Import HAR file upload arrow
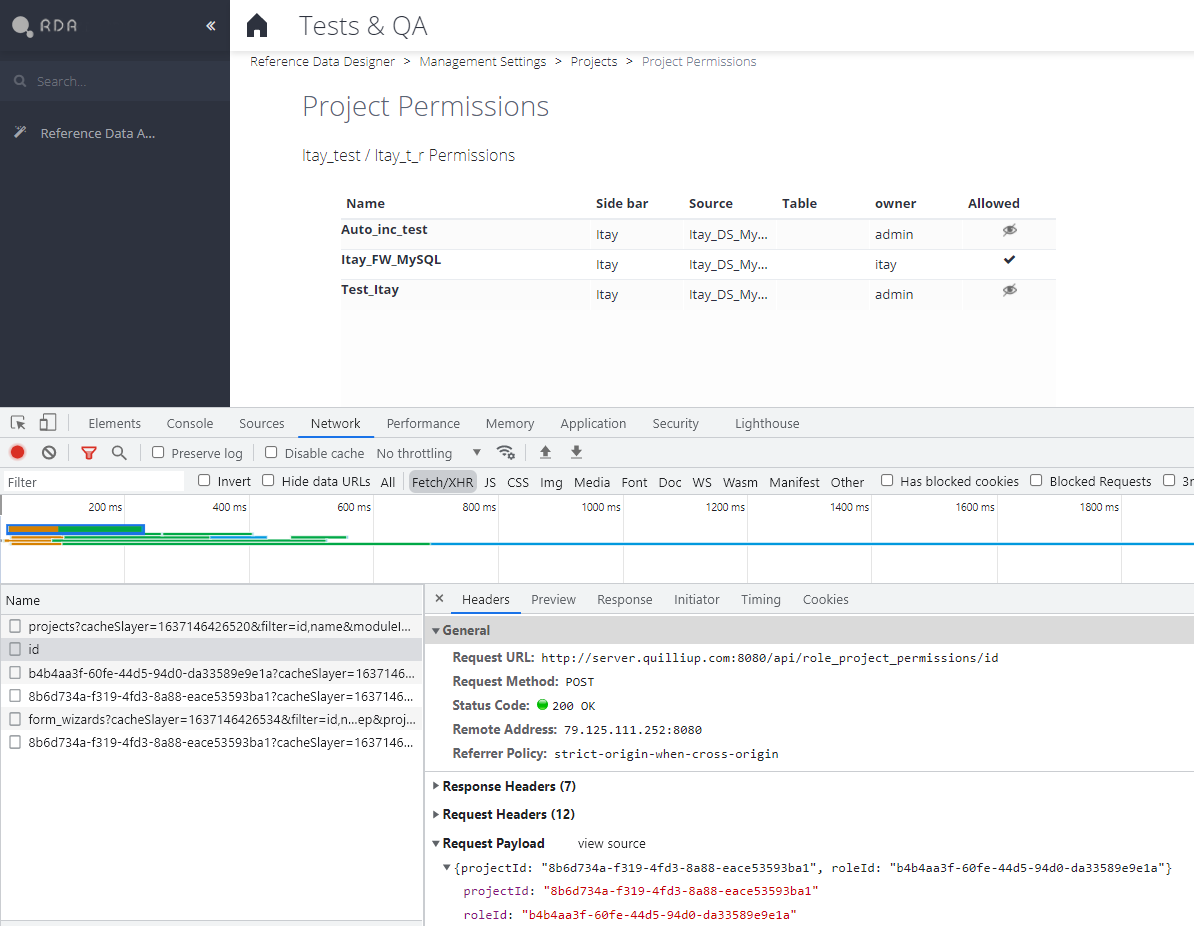 (545, 452)
